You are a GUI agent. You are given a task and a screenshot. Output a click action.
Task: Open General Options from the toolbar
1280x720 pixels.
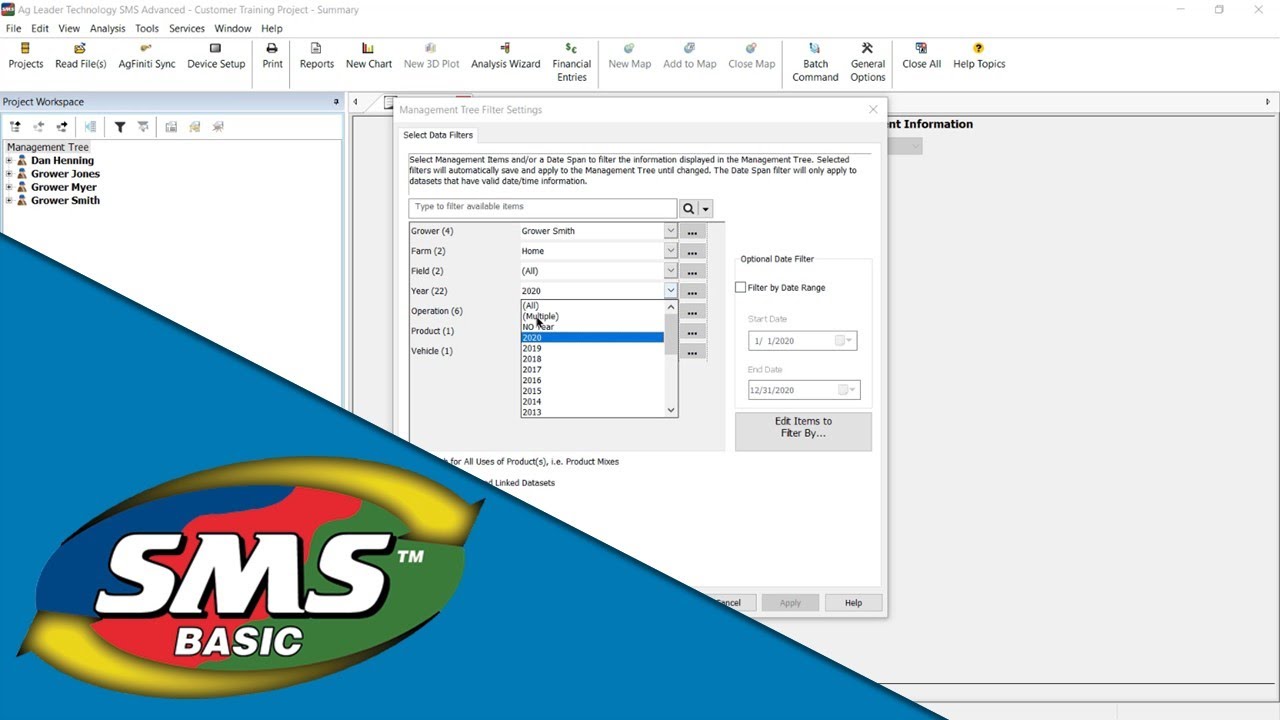(x=867, y=62)
